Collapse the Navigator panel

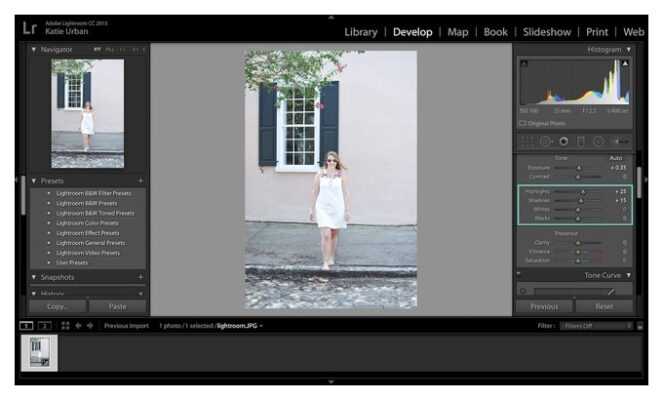(x=34, y=49)
